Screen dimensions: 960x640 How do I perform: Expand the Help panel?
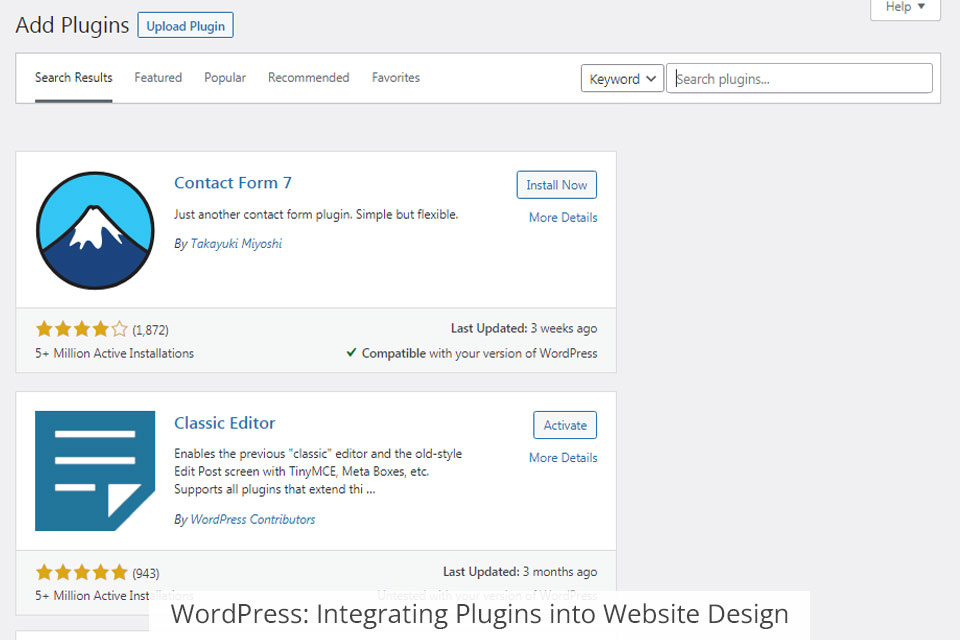(905, 7)
